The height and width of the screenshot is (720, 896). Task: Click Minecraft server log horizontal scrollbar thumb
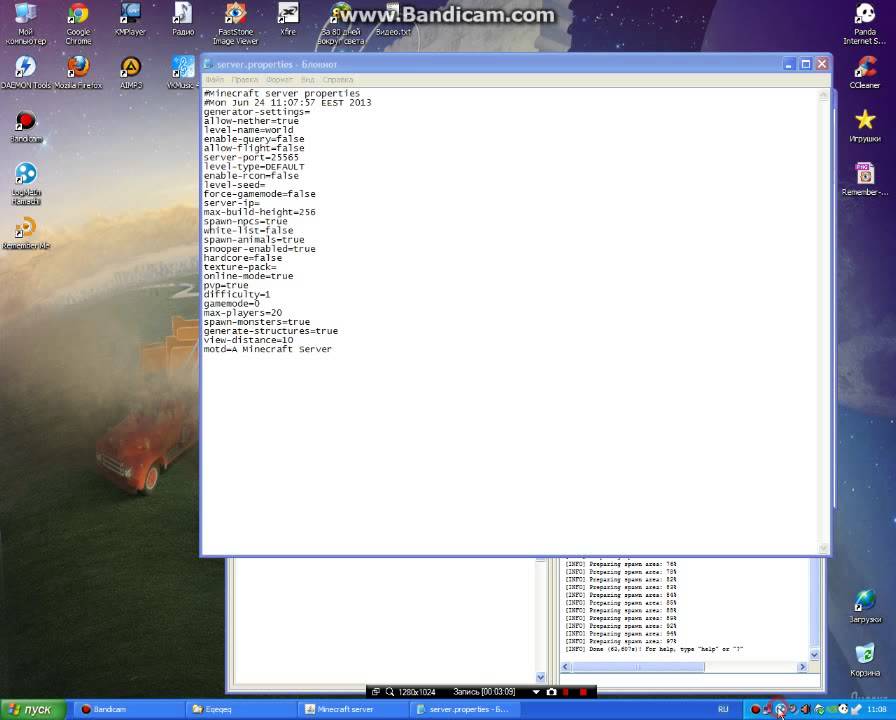coord(638,667)
